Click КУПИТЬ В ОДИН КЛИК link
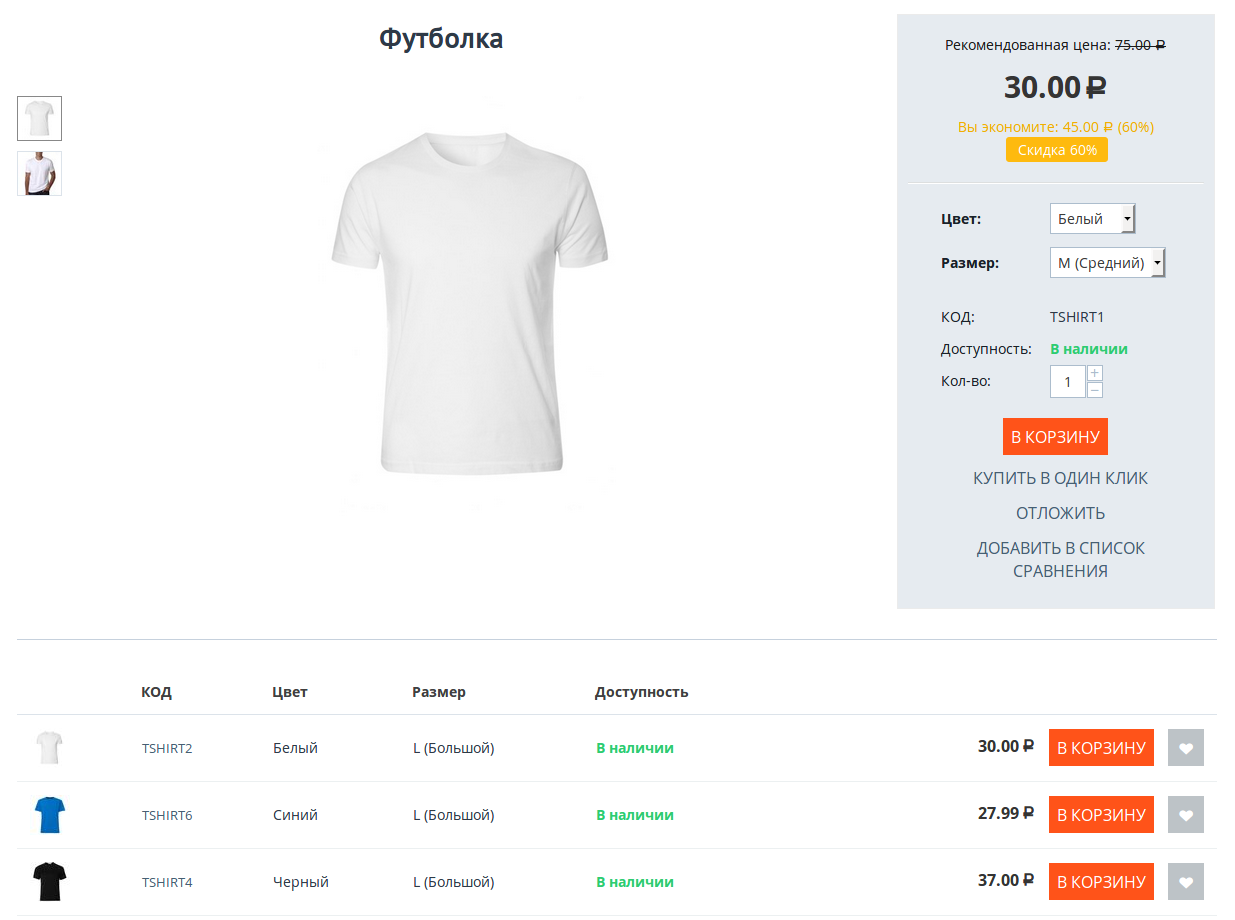 coord(1060,478)
